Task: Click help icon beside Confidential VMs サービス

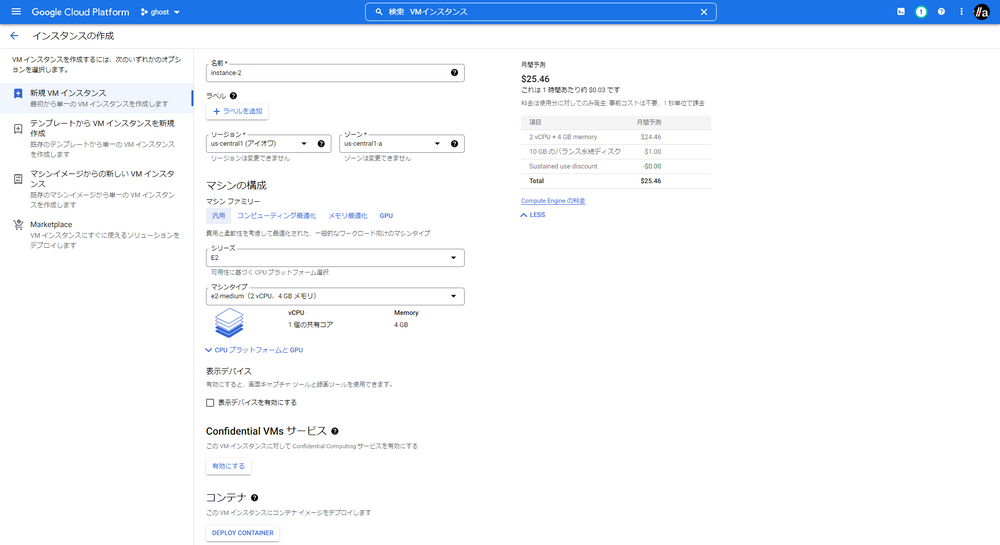Action: 335,431
